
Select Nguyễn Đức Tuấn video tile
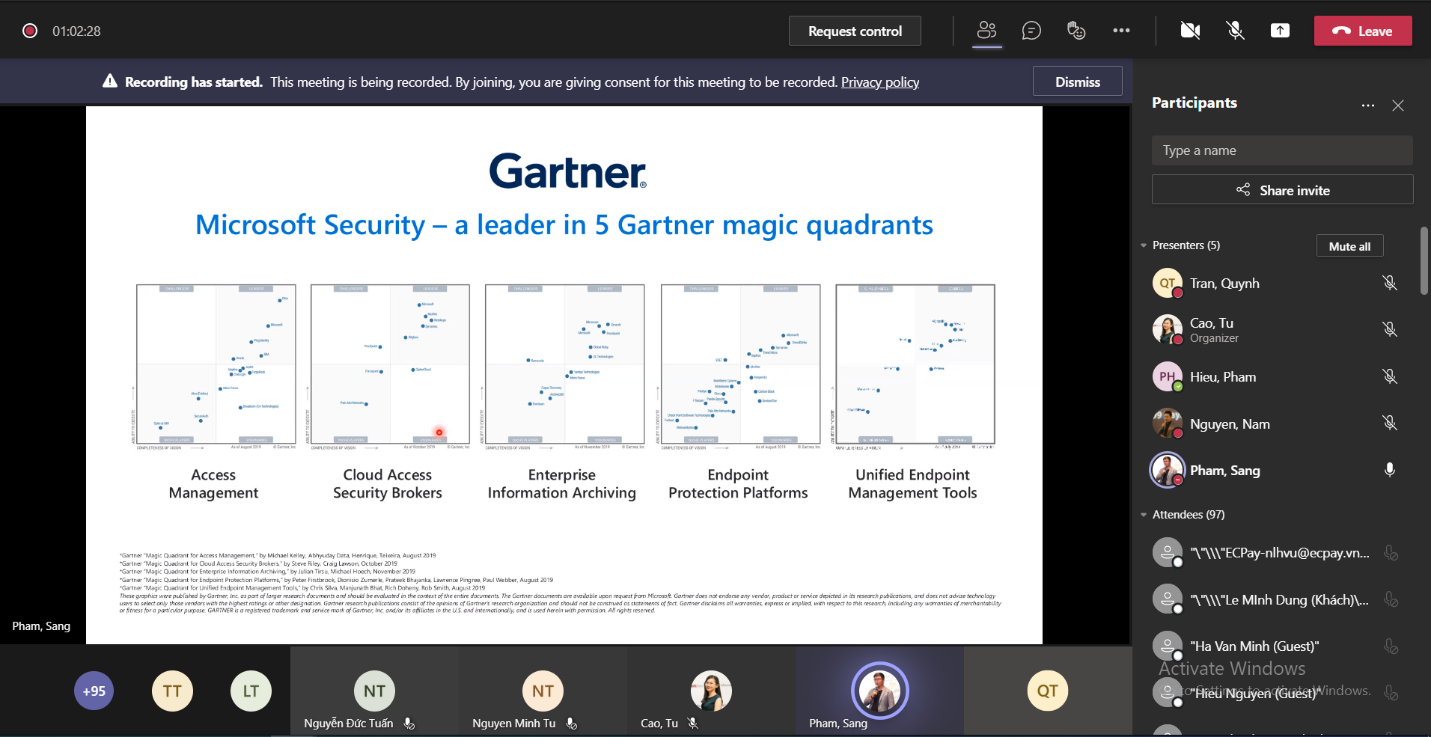coord(374,691)
